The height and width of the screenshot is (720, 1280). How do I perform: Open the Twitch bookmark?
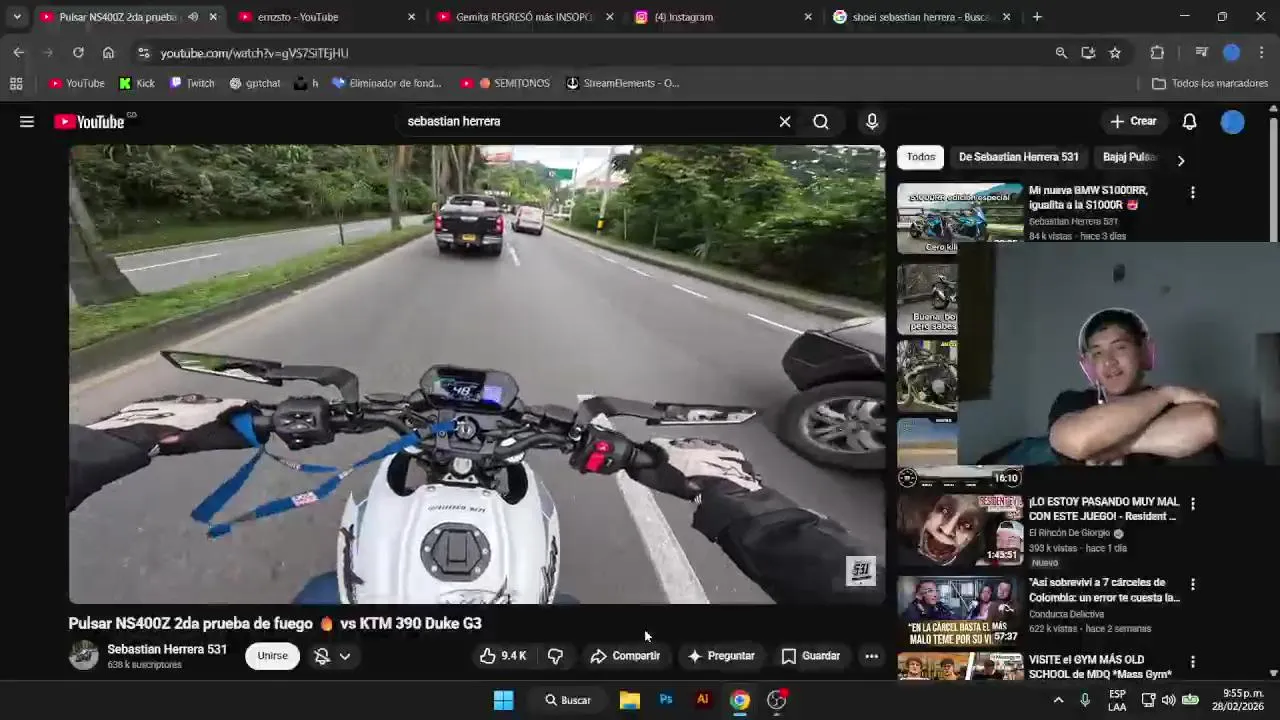point(192,83)
